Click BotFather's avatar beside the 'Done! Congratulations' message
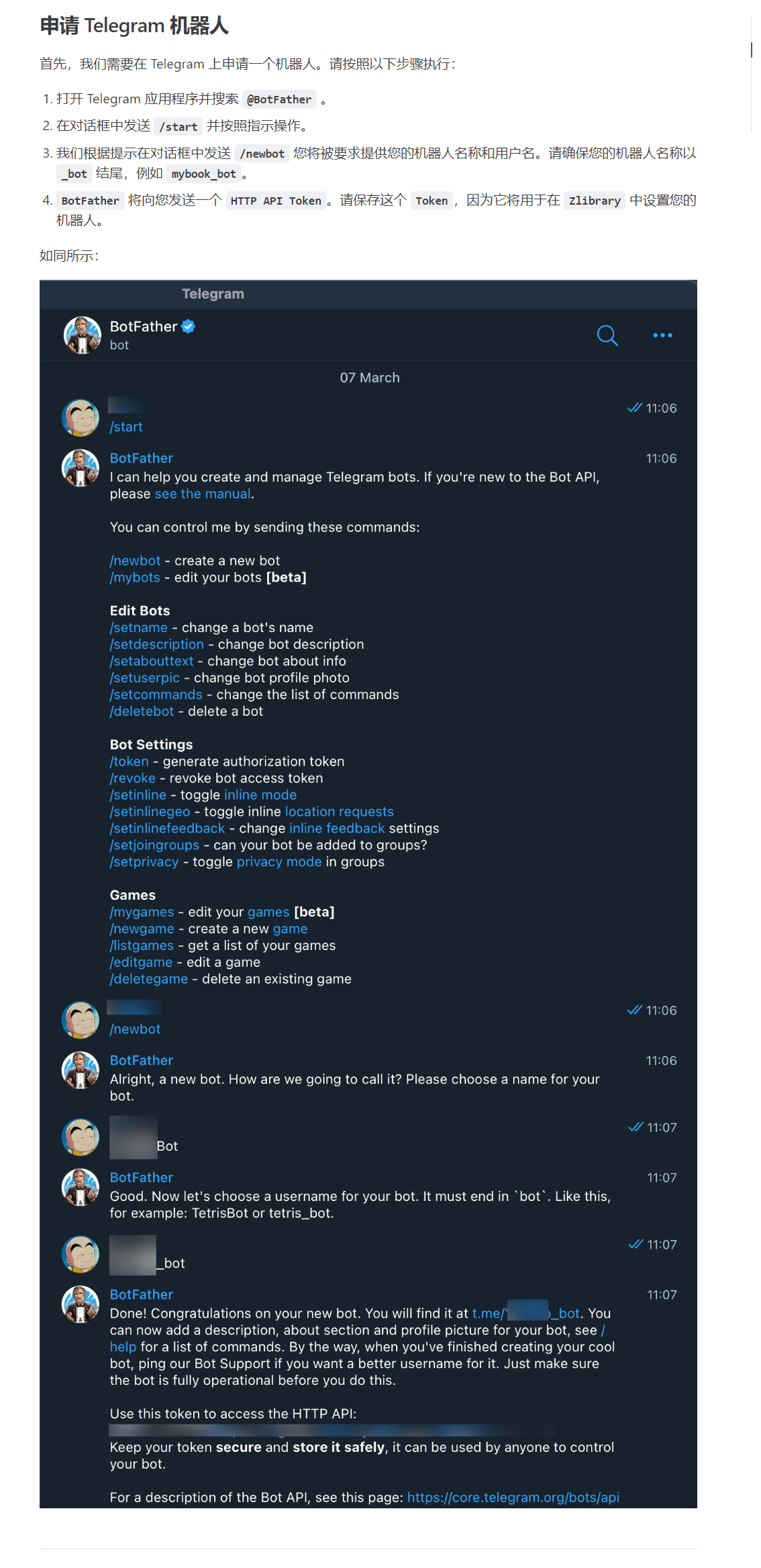Screen dimensions: 761x1568 [x=81, y=1304]
